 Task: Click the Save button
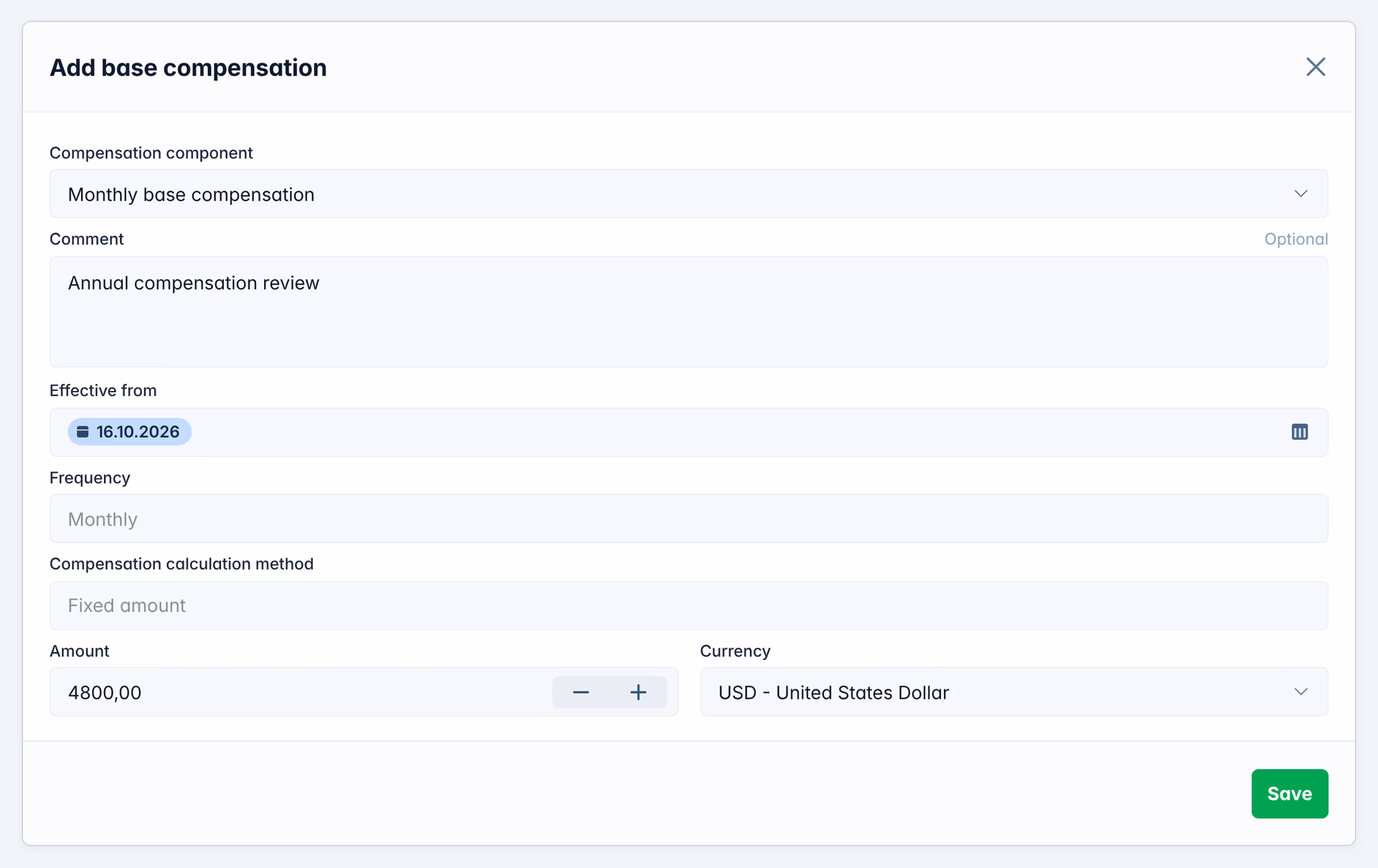tap(1289, 793)
